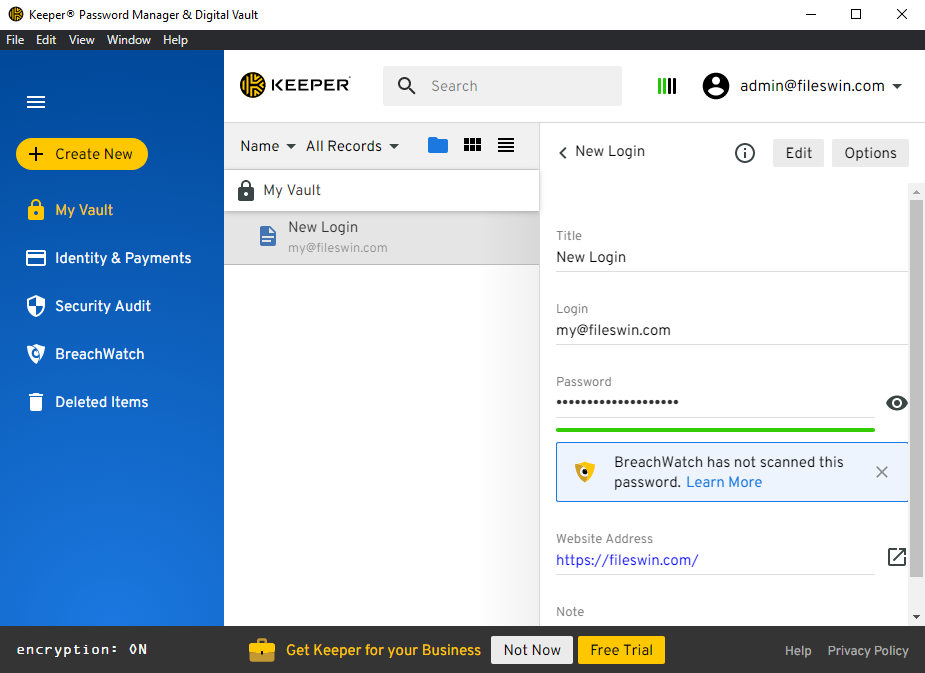Open the Options menu for record
Image resolution: width=925 pixels, height=673 pixels.
coord(870,153)
